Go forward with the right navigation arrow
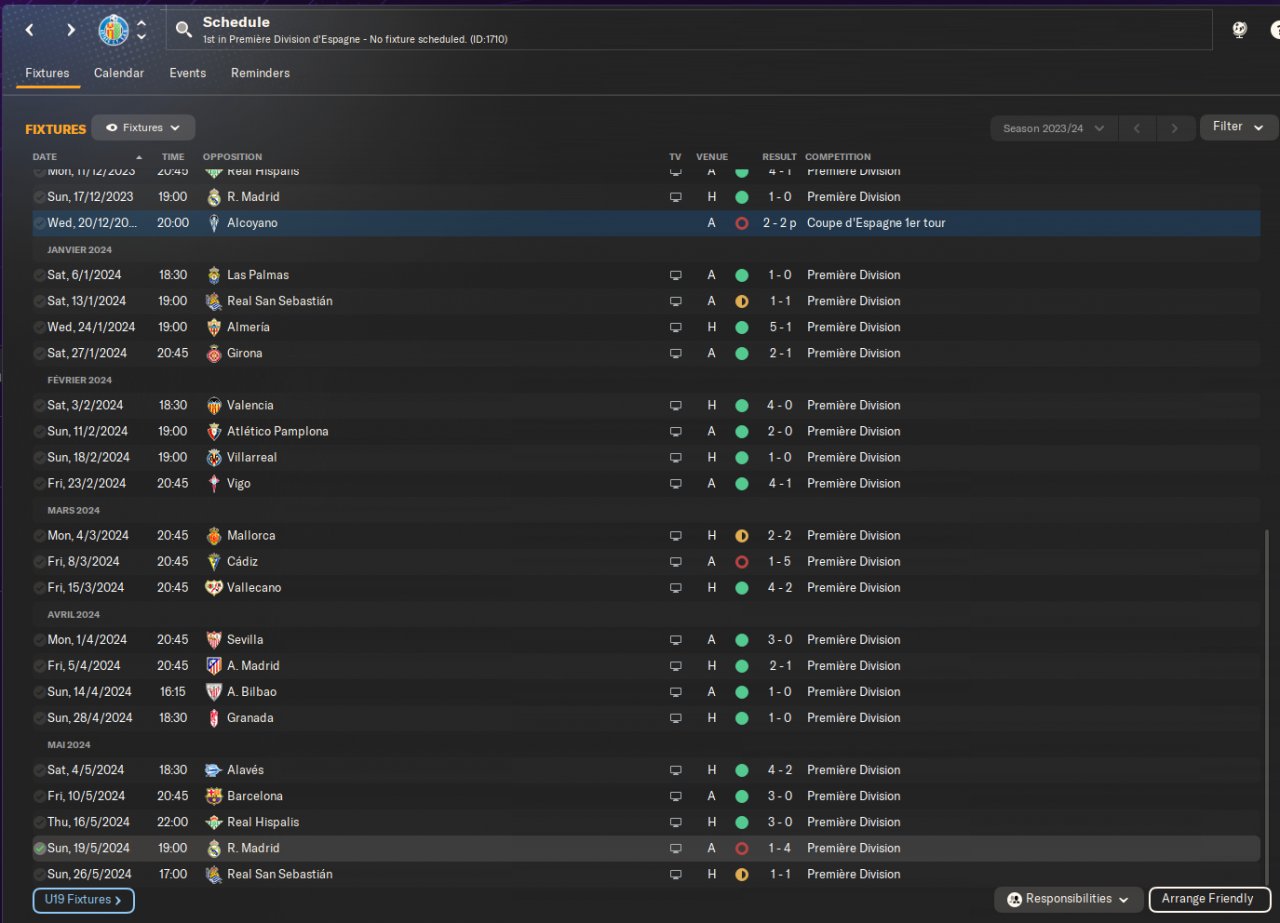The width and height of the screenshot is (1280, 923). 71,30
